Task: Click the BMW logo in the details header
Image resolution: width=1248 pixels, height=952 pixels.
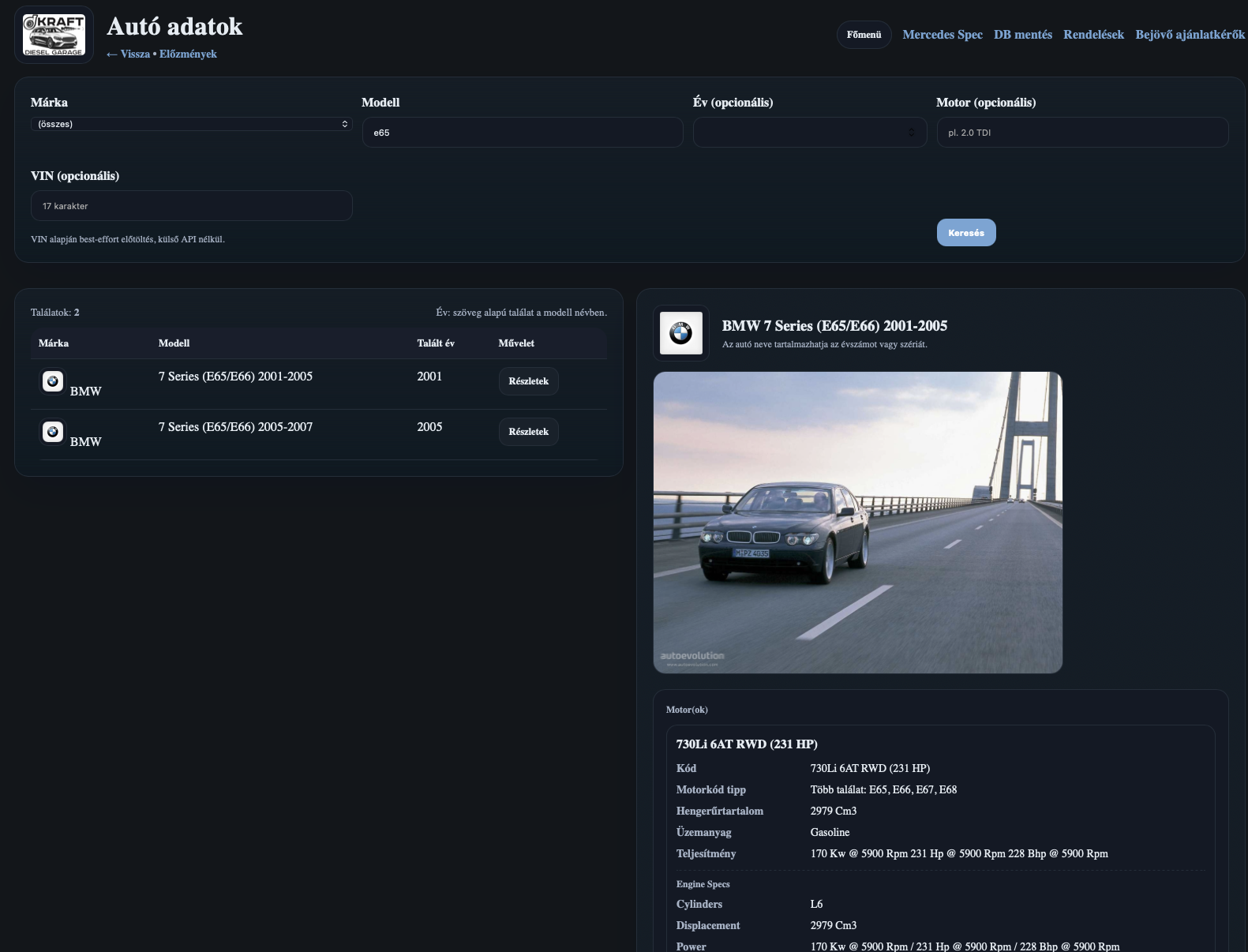Action: (680, 333)
